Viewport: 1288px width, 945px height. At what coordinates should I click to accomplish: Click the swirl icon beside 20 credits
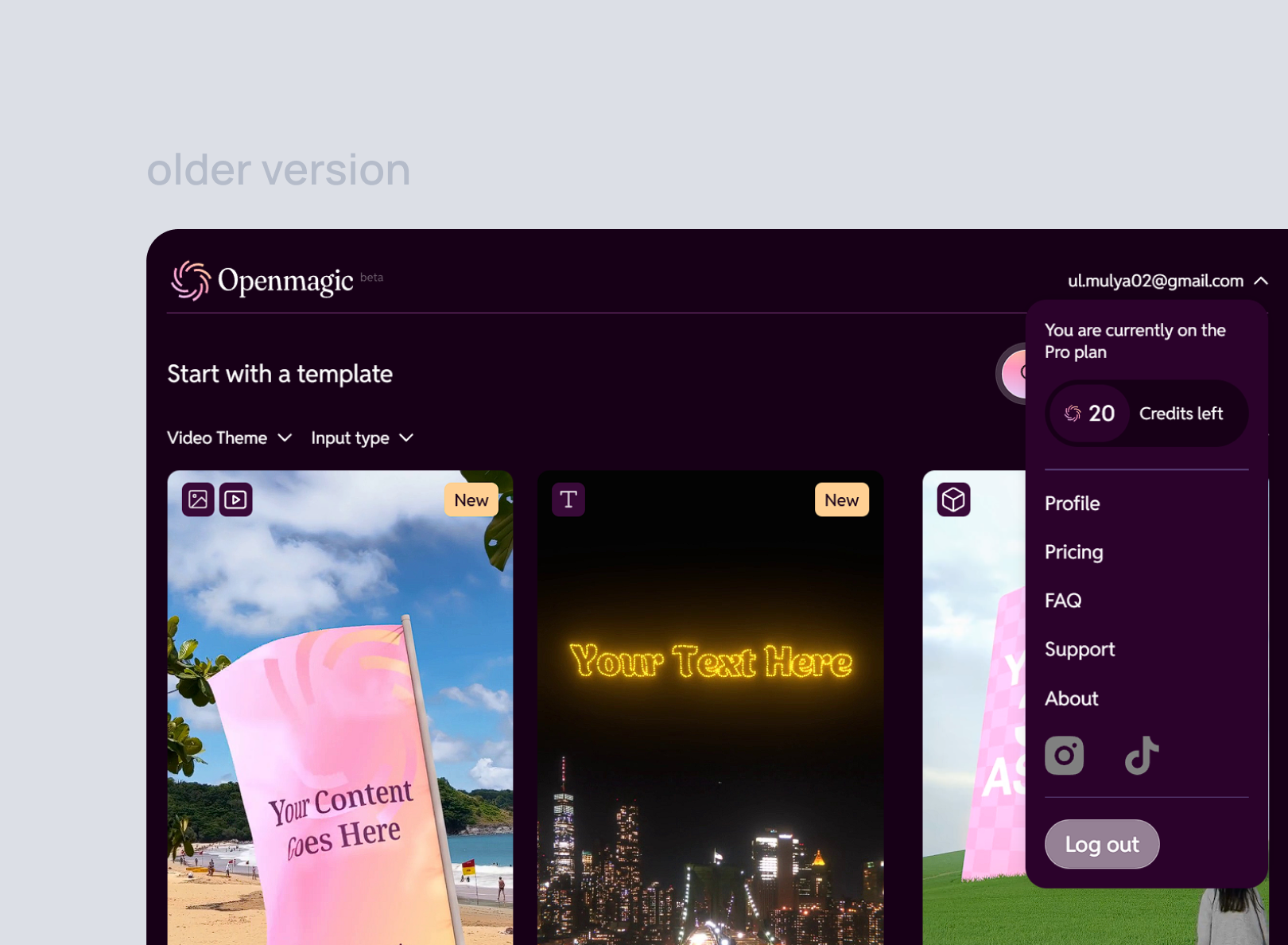1073,414
